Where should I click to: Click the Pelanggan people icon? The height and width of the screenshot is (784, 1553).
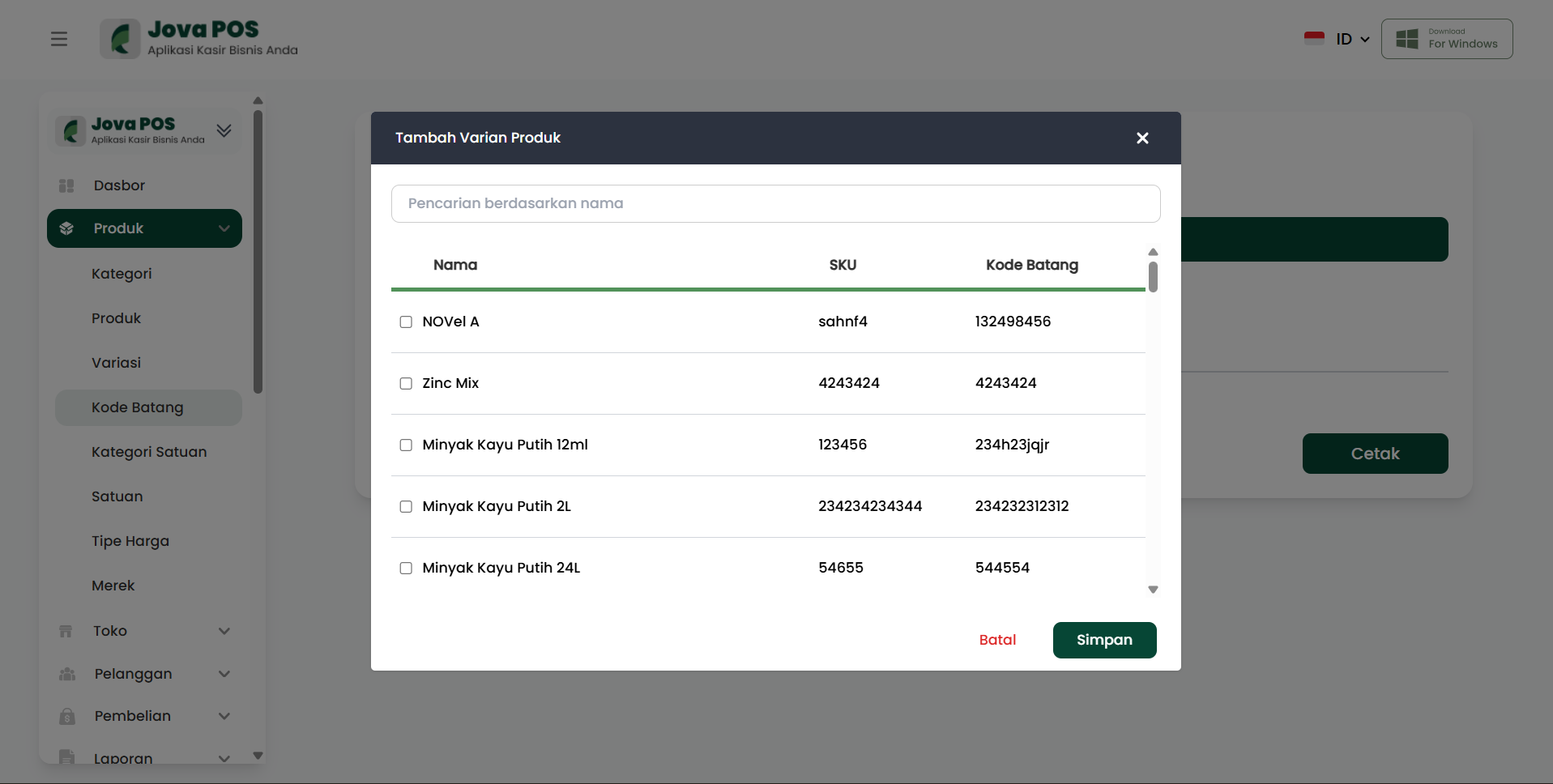(x=67, y=674)
